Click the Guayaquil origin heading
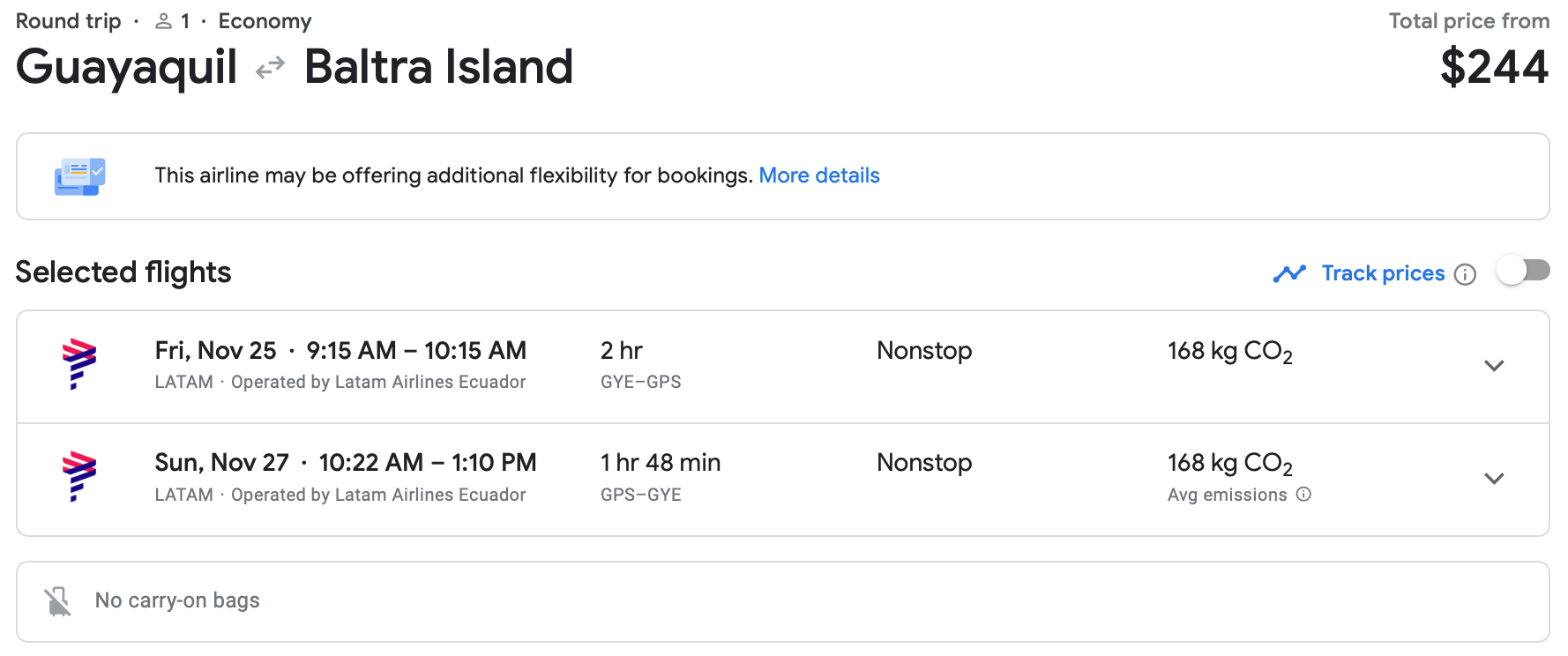This screenshot has height=656, width=1568. pos(127,67)
